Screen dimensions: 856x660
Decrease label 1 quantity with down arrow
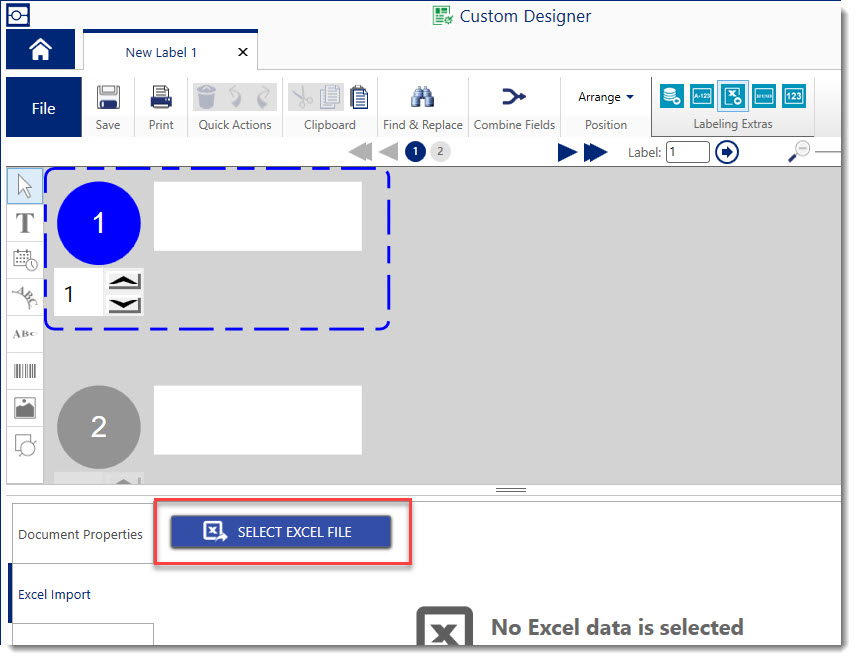point(124,304)
